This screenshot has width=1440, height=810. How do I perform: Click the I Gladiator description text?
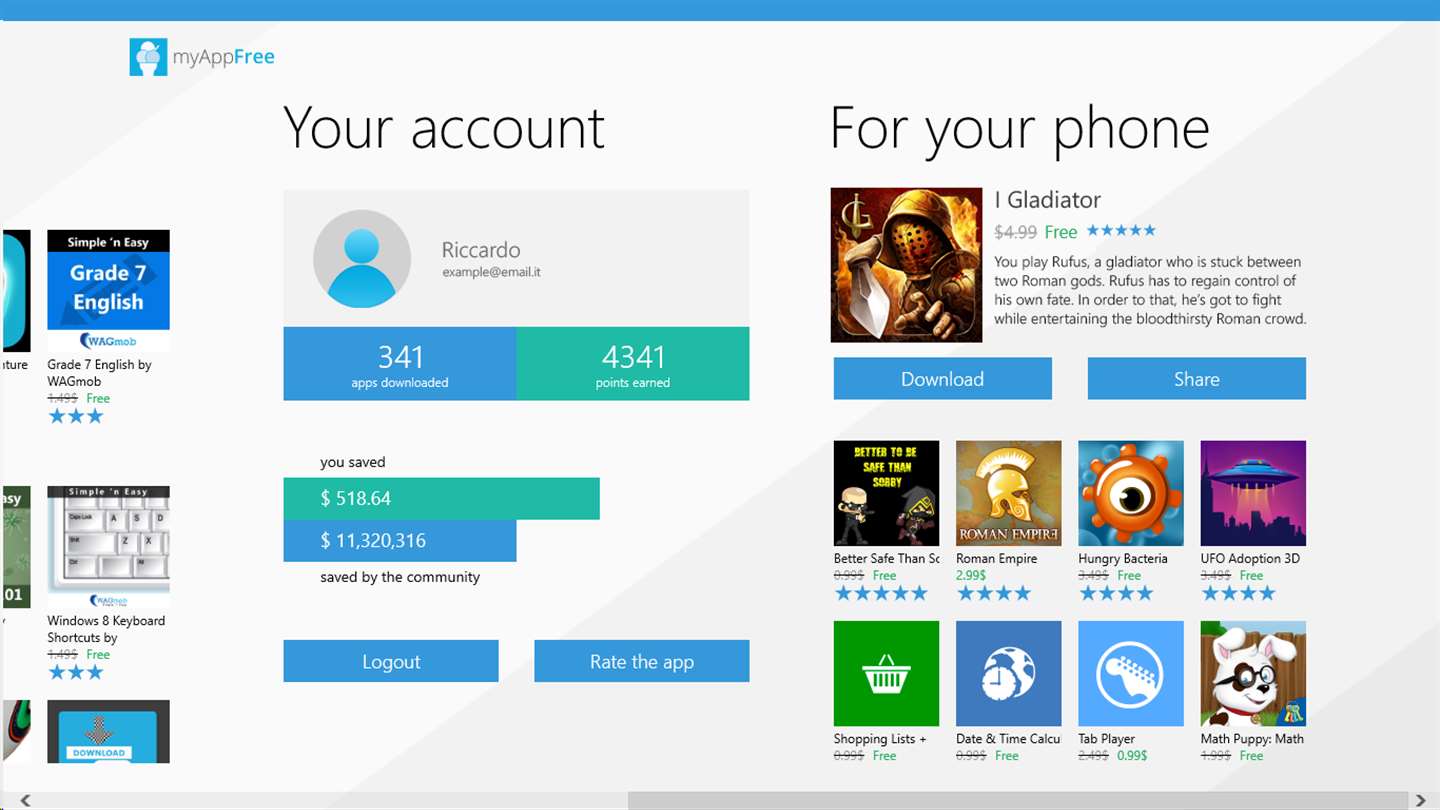[x=1150, y=290]
